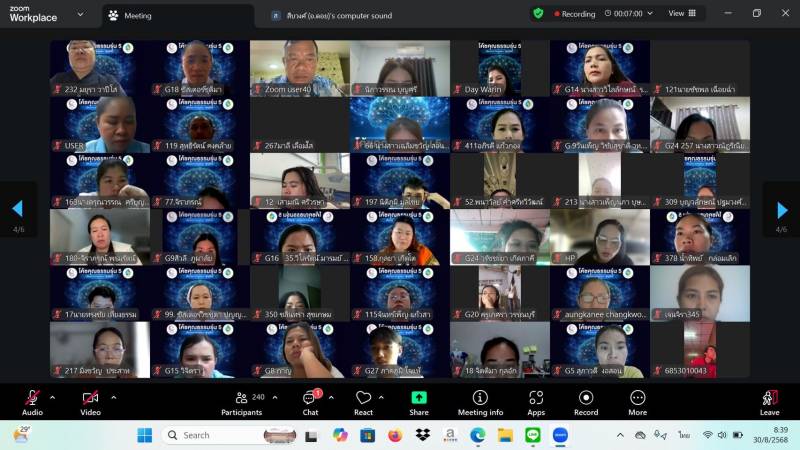This screenshot has width=800, height=450.
Task: Open the Participants panel
Action: [241, 401]
